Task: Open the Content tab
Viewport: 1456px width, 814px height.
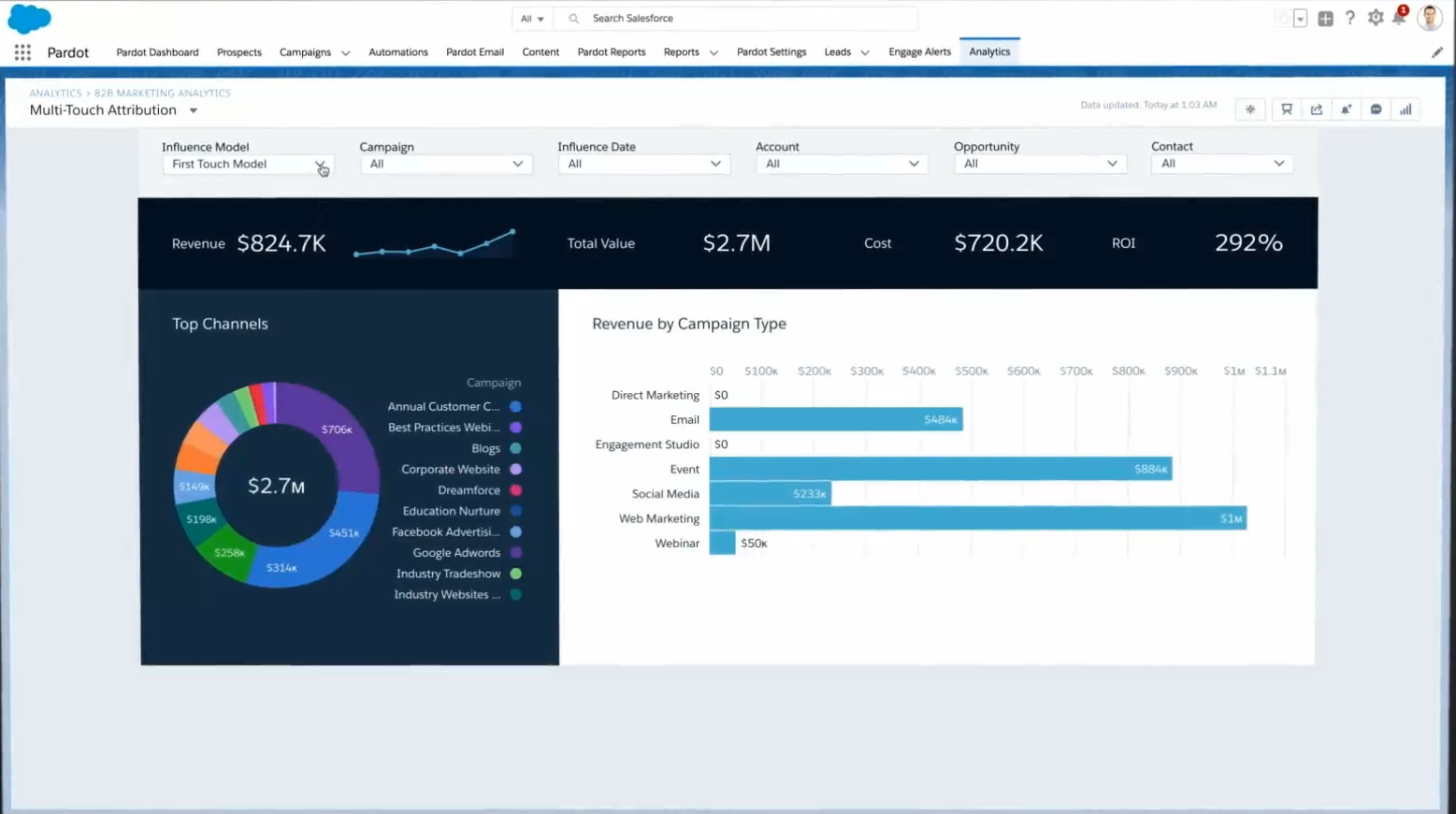Action: click(541, 52)
